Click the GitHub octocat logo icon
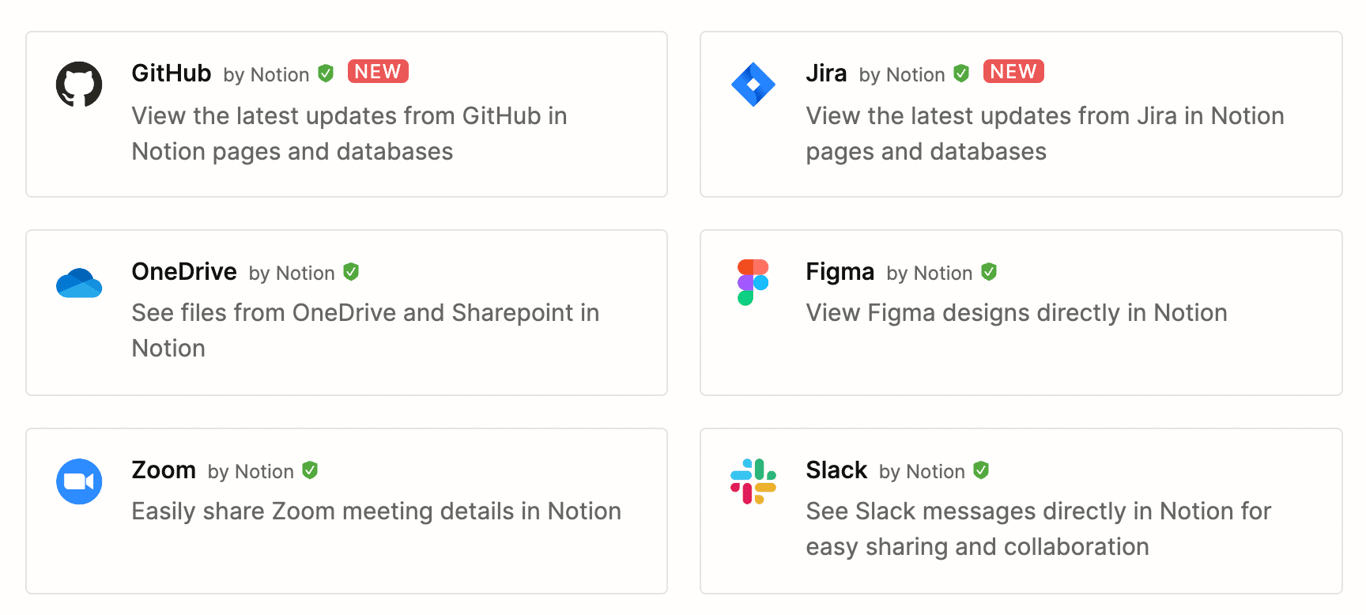Screen dimensions: 1366x615 click(79, 85)
